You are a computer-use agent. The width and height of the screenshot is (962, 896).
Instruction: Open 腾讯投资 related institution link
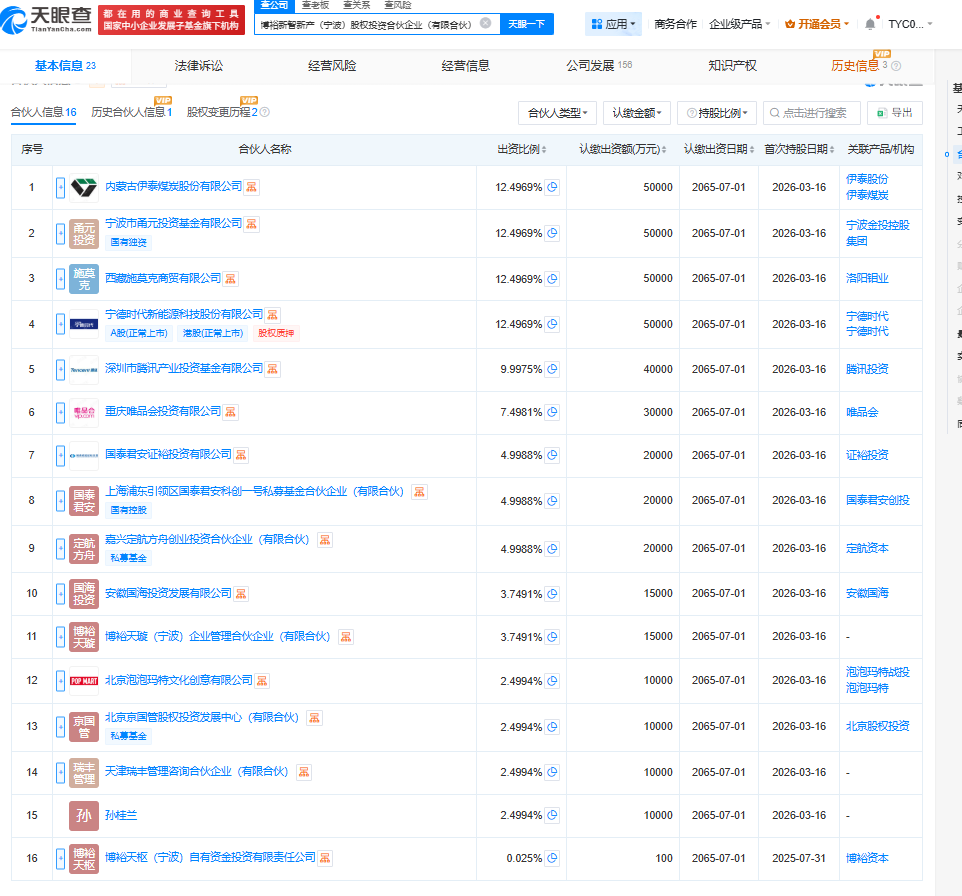867,369
